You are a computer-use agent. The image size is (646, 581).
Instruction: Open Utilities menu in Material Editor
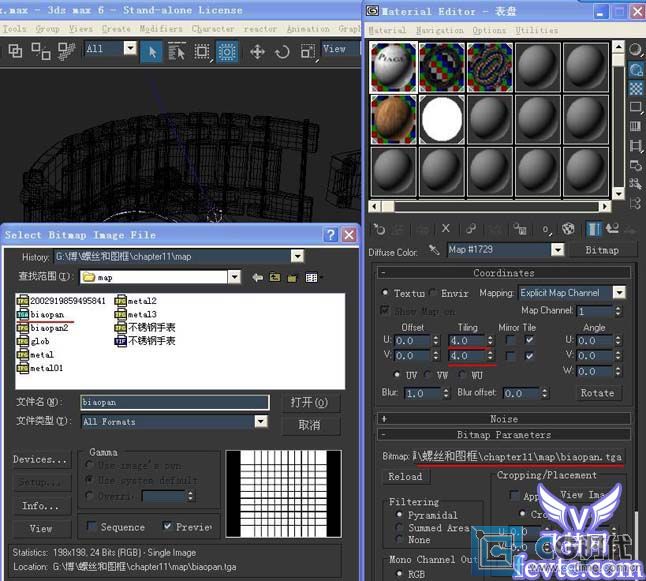click(x=536, y=30)
